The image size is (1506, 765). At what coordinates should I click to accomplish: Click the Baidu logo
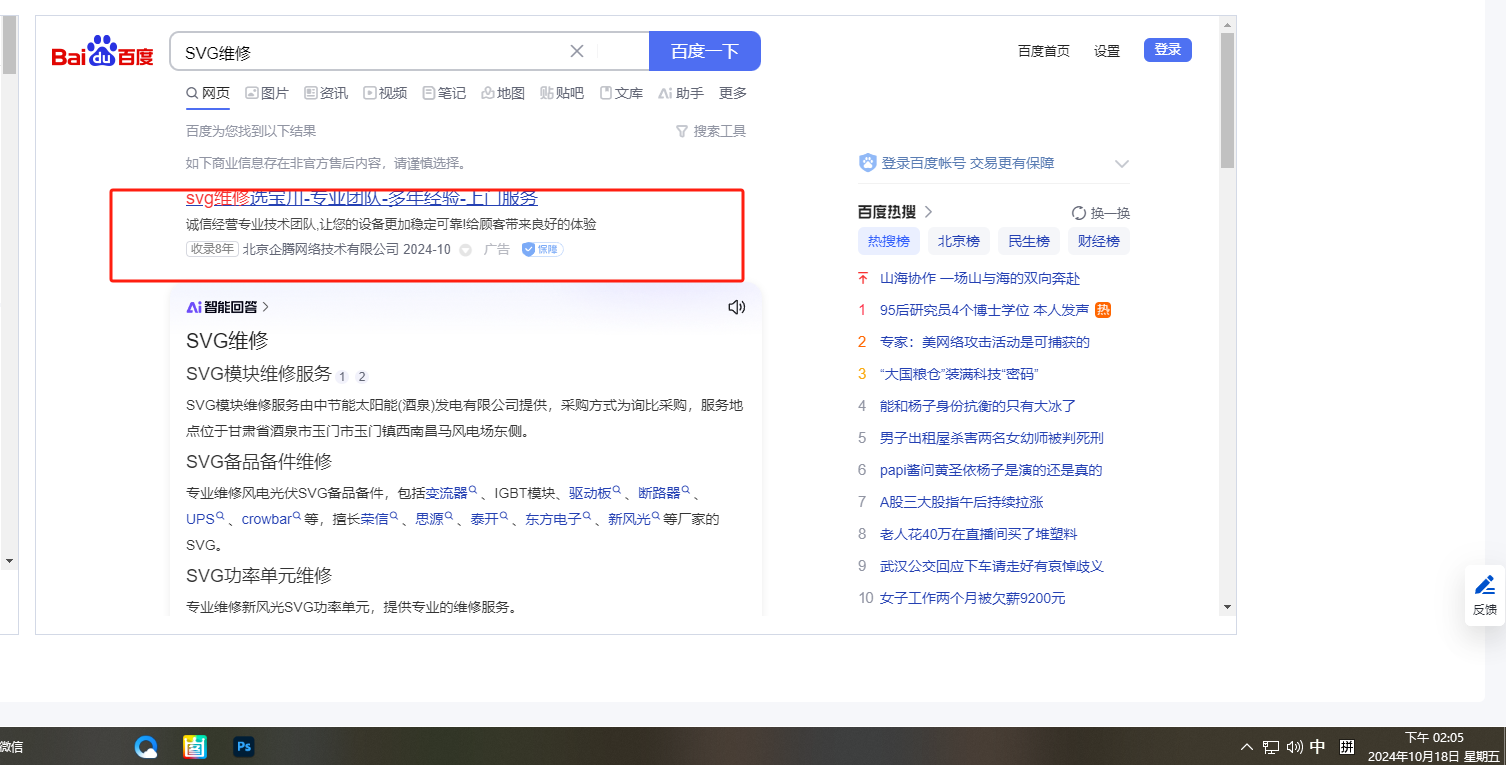102,52
